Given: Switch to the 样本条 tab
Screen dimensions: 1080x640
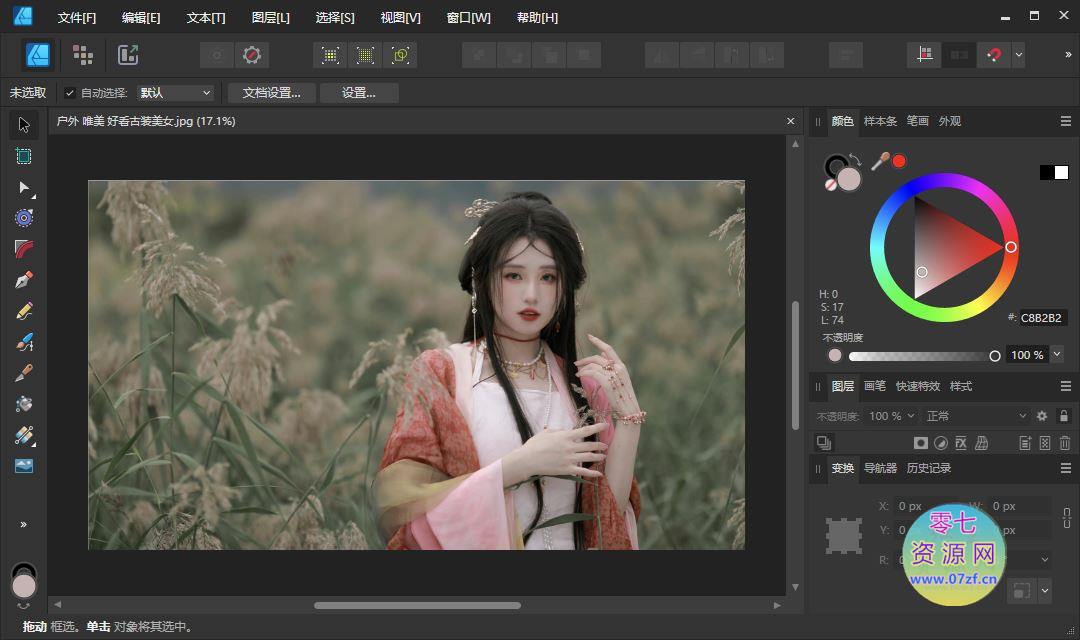Looking at the screenshot, I should coord(880,121).
